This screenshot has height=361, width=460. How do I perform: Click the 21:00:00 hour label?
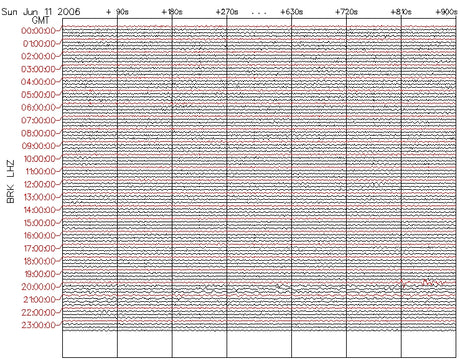(x=39, y=300)
